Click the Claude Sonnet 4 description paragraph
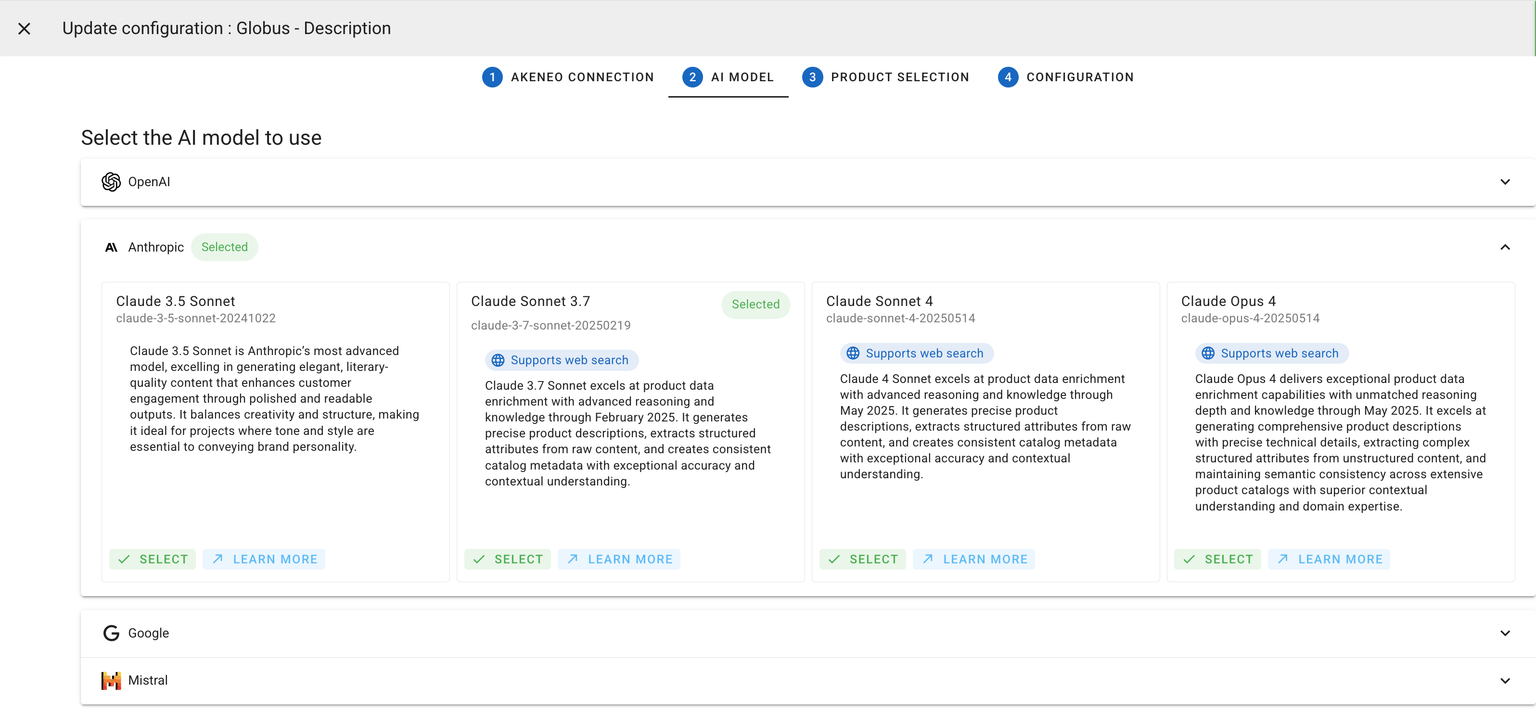 coord(986,426)
